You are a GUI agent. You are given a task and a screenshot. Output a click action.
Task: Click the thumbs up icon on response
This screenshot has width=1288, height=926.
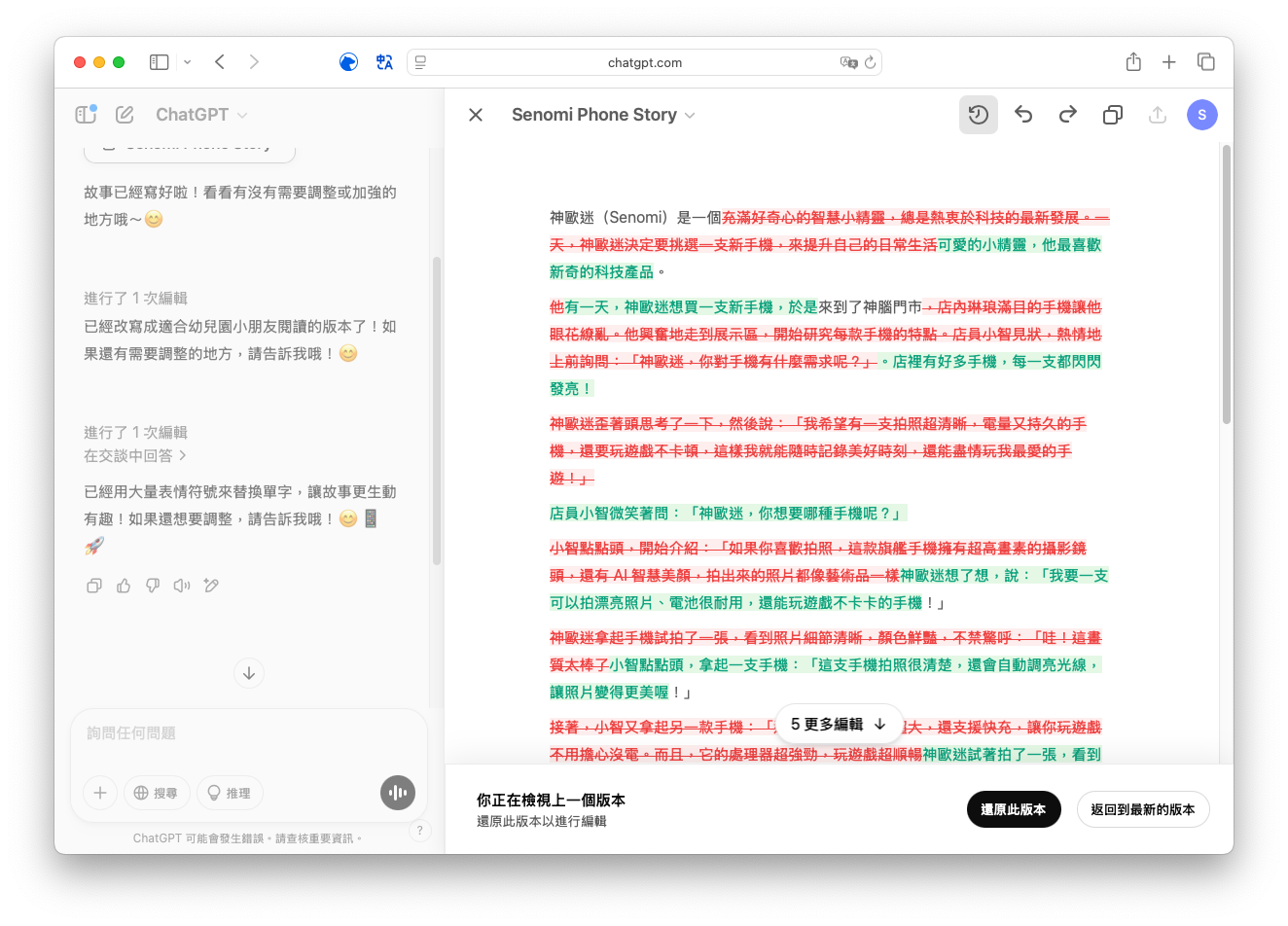[x=124, y=586]
